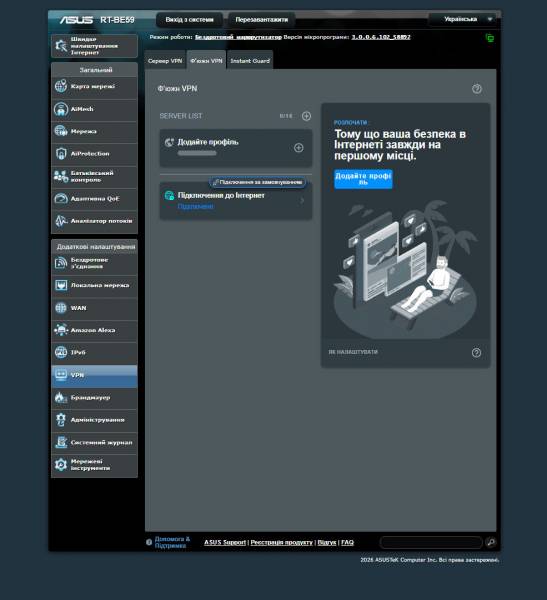This screenshot has width=547, height=600.
Task: Open Network Map globe icon
Action: [61, 86]
